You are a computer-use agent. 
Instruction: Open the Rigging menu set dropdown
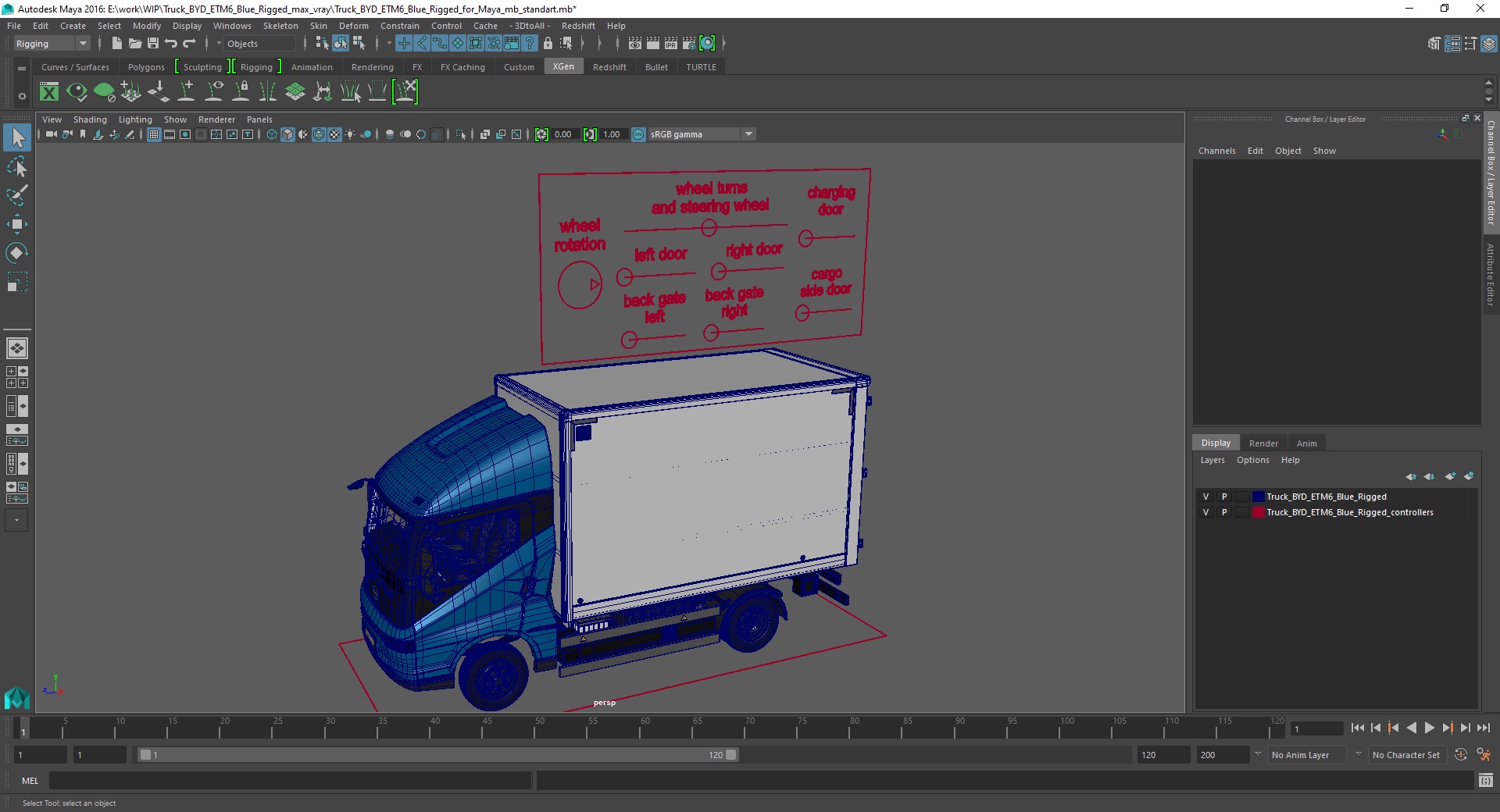52,44
